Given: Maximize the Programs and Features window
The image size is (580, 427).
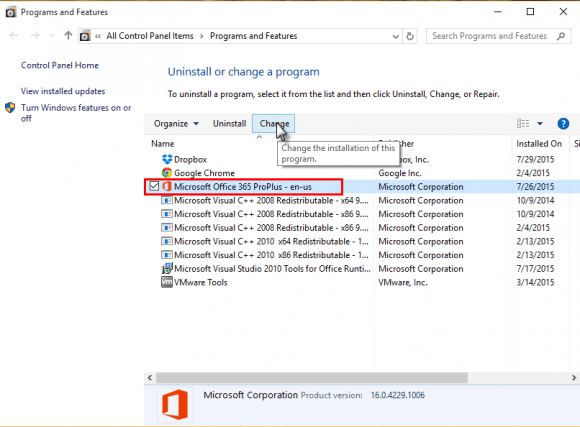Looking at the screenshot, I should [530, 12].
